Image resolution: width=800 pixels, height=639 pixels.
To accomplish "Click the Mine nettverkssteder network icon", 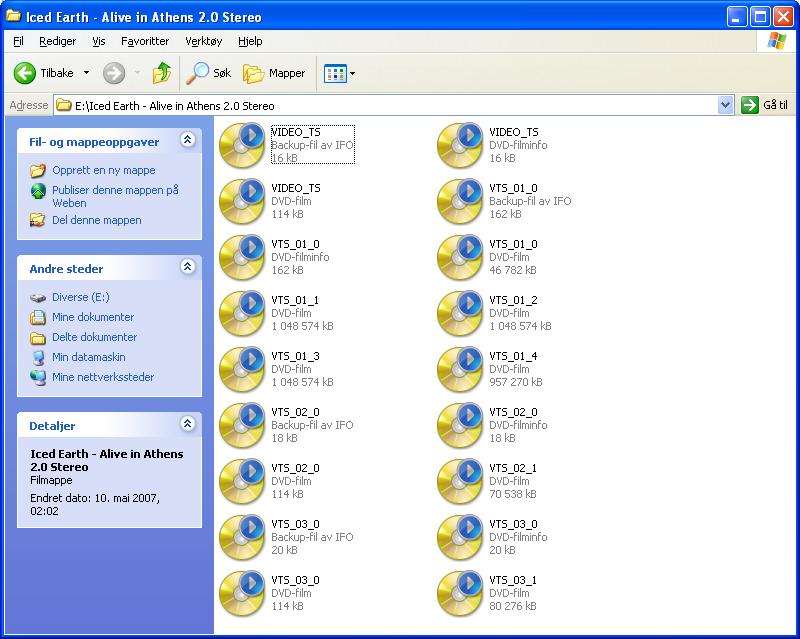I will point(38,378).
